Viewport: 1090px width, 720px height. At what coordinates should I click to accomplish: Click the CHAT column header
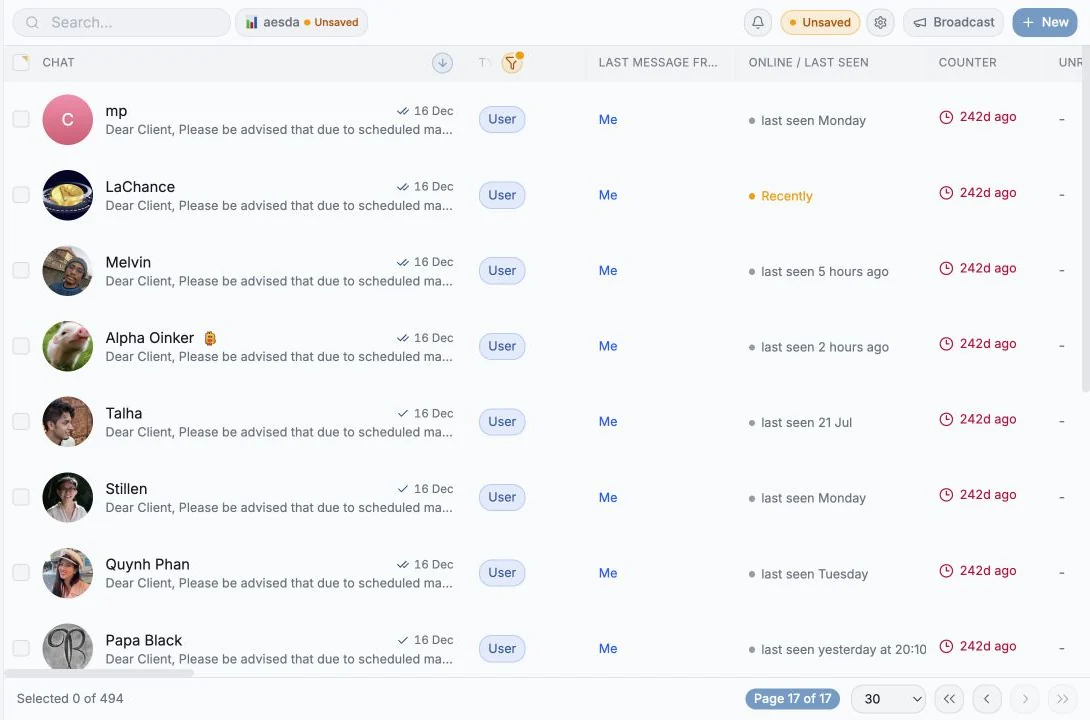pos(58,63)
